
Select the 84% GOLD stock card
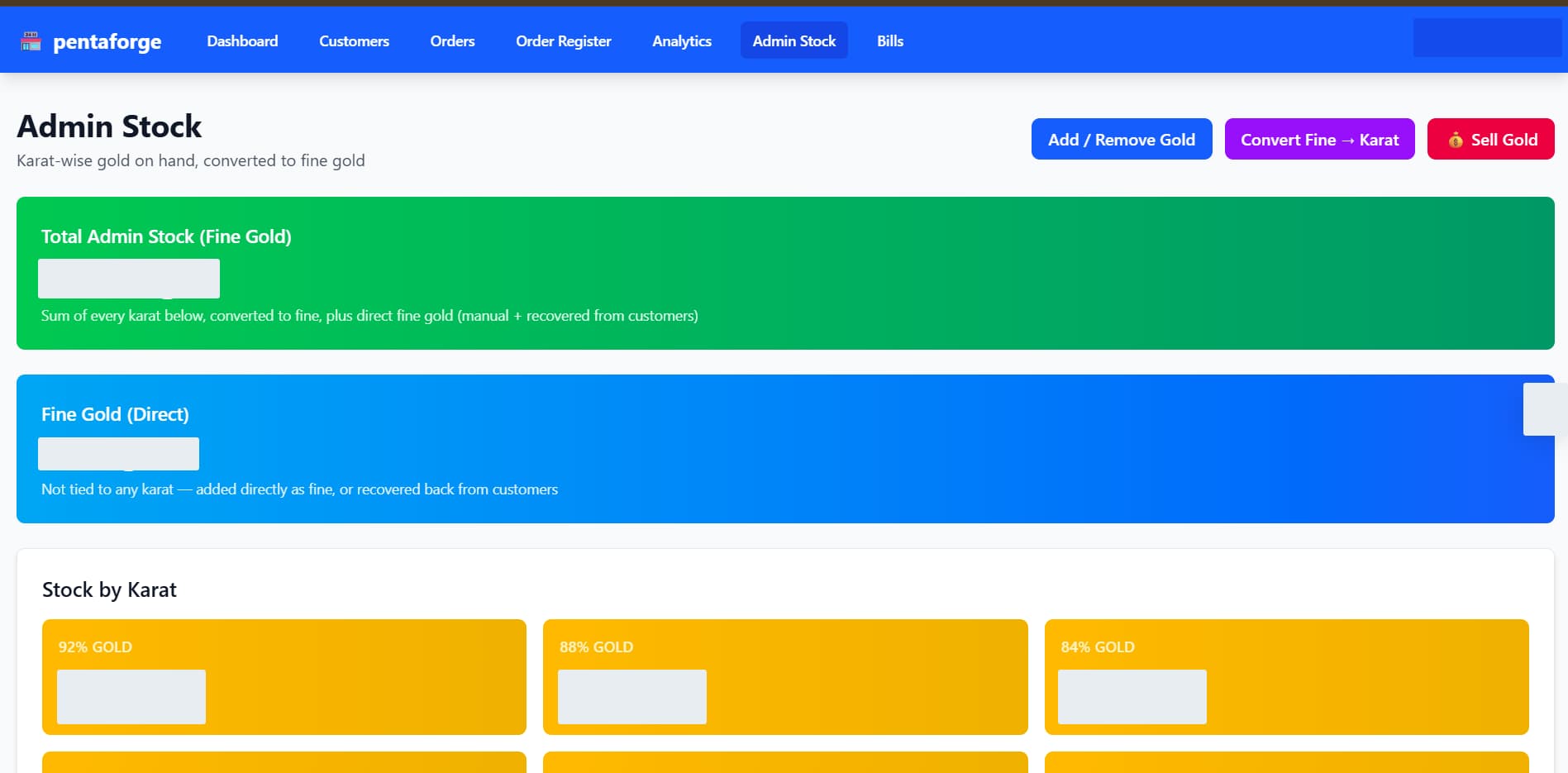[1287, 677]
